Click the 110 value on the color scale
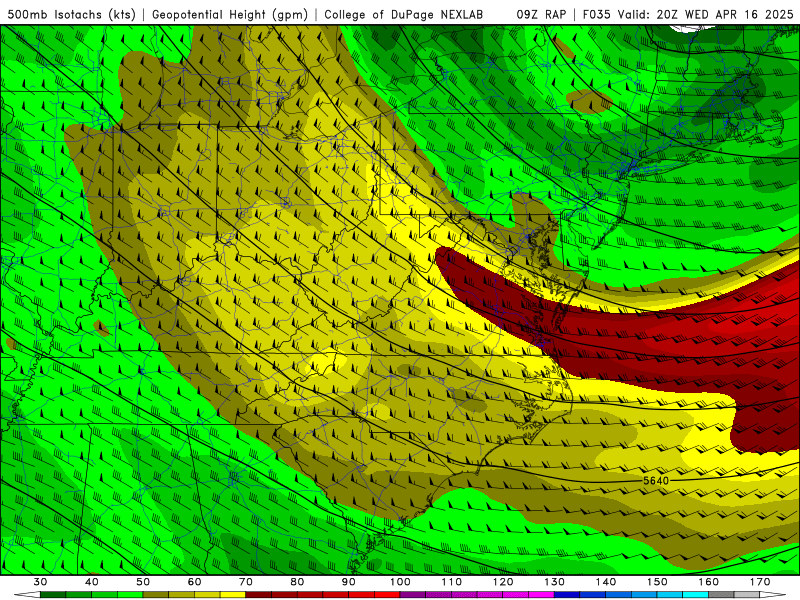Viewport: 800px width, 600px height. [x=452, y=582]
